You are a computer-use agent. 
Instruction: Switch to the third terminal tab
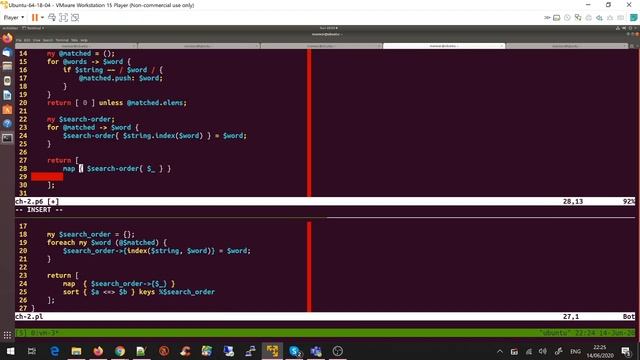click(321, 46)
